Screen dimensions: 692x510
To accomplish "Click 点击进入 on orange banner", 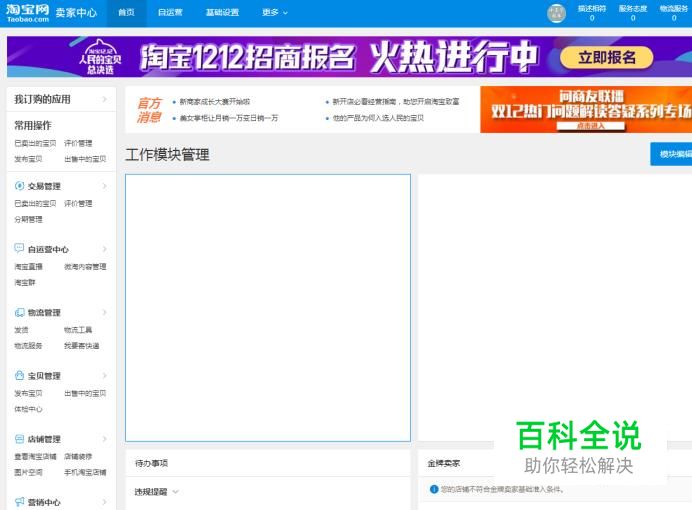I will click(x=590, y=126).
